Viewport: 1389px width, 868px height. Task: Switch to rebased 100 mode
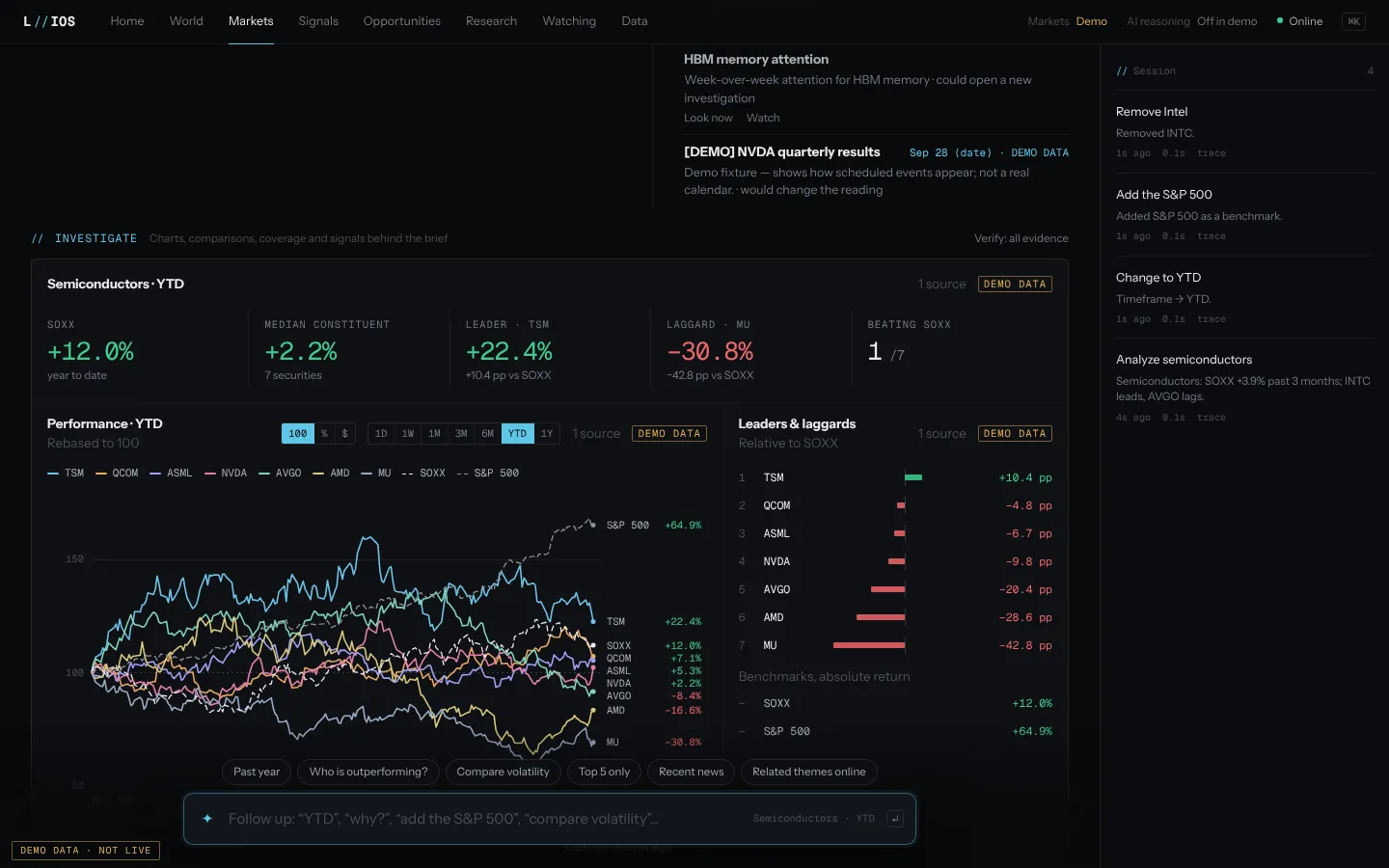(x=298, y=434)
